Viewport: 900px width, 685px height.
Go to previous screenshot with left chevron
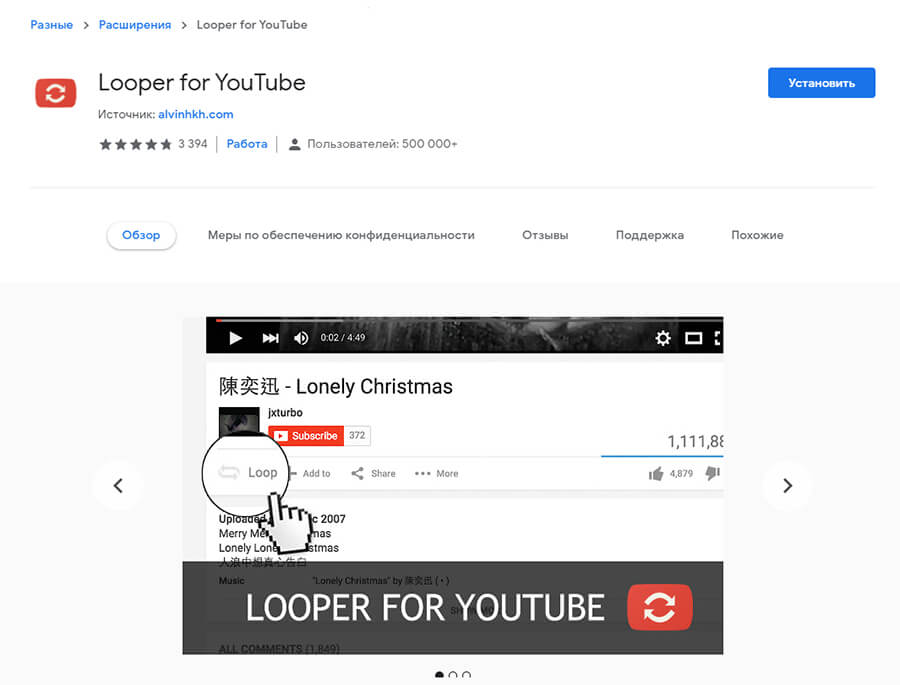tap(118, 486)
